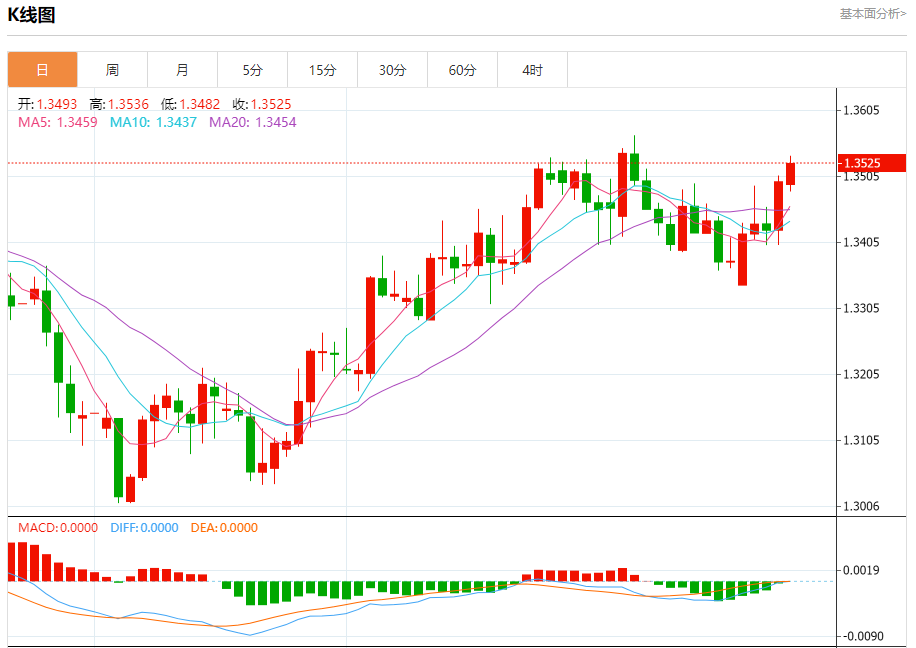
Task: Switch to the 日 daily chart tab
Action: (x=42, y=70)
